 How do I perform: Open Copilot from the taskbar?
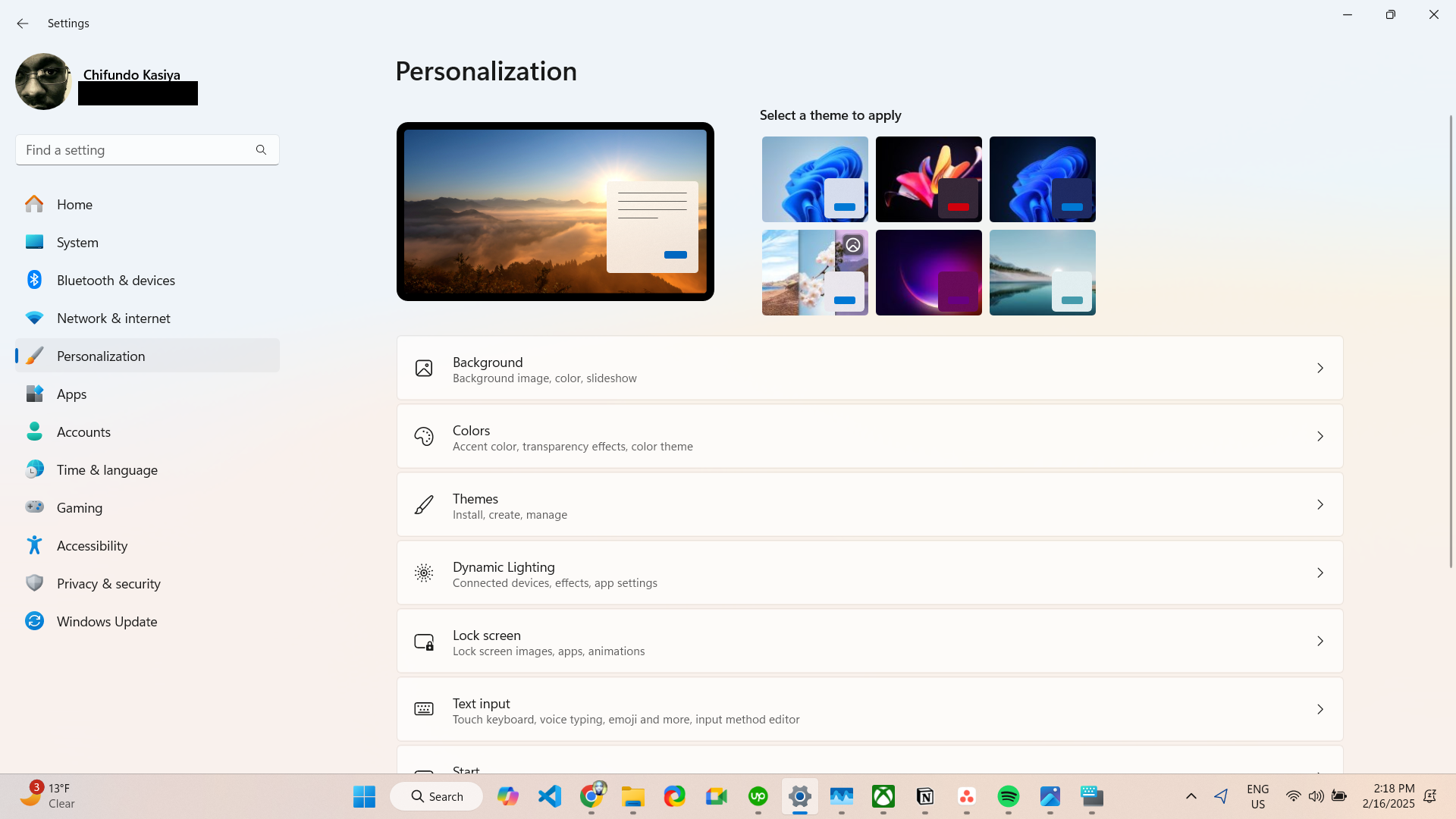coord(508,796)
